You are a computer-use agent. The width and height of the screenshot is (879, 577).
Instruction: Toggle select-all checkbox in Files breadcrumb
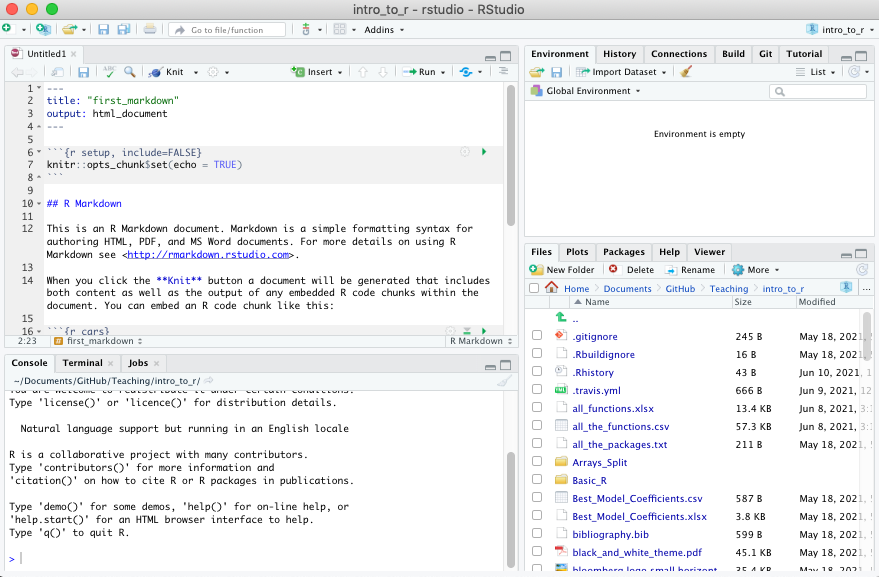tap(534, 288)
